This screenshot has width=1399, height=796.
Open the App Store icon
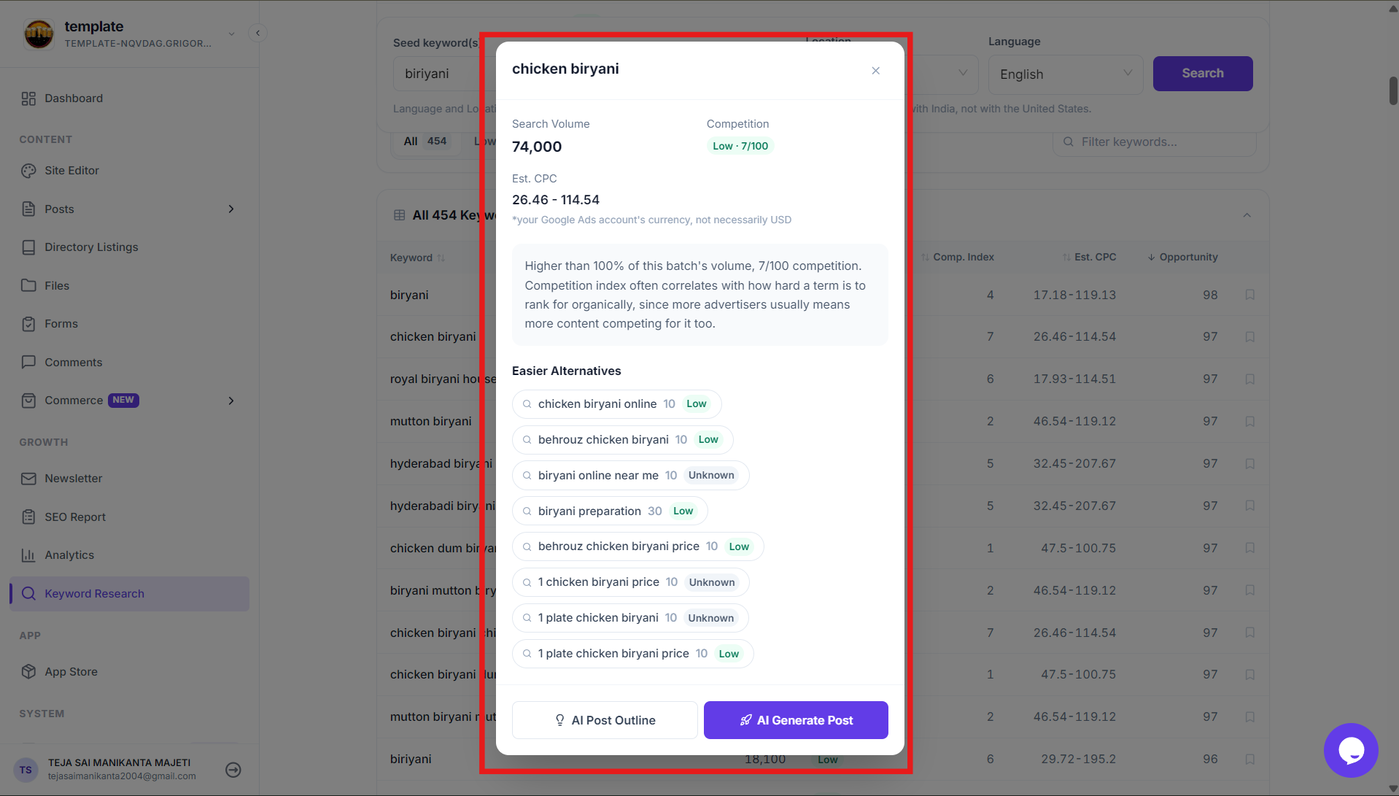click(x=28, y=672)
